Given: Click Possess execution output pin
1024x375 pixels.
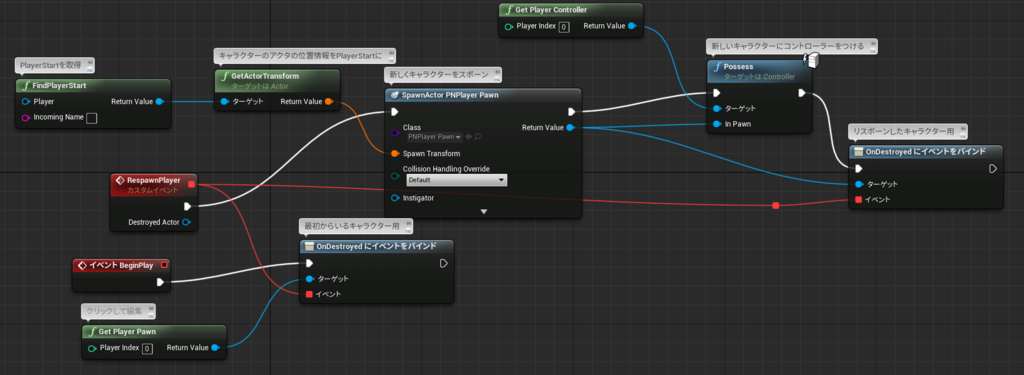Looking at the screenshot, I should pyautogui.click(x=803, y=92).
